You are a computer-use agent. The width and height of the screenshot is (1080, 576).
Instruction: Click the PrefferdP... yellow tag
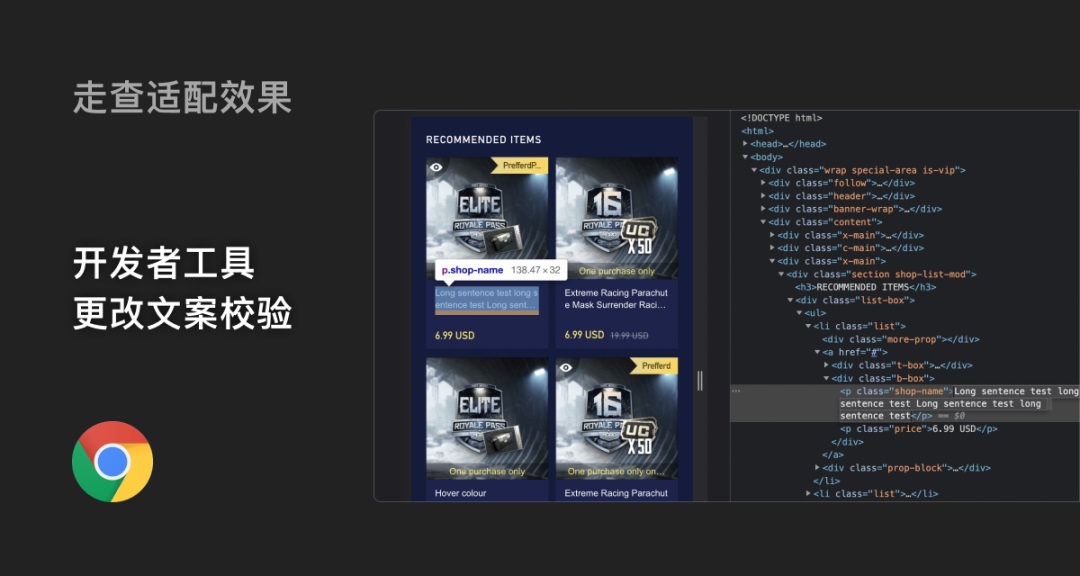[521, 165]
